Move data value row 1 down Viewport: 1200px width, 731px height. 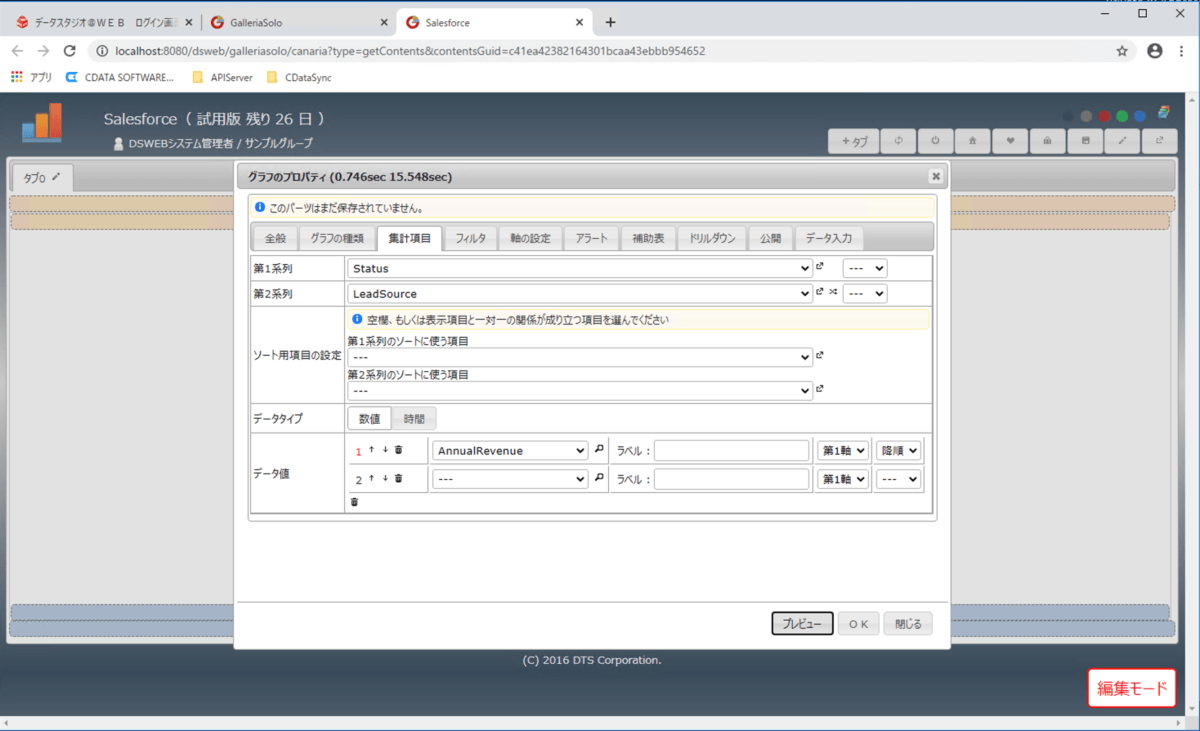(385, 450)
